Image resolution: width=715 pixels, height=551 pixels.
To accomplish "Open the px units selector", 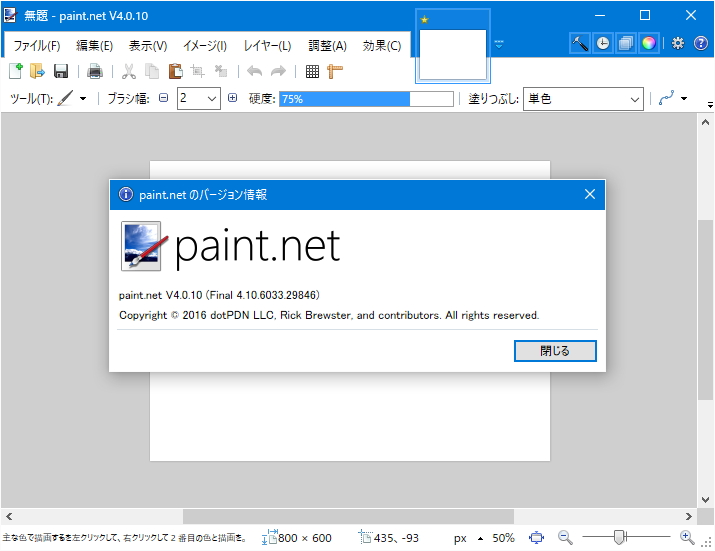I will point(469,539).
